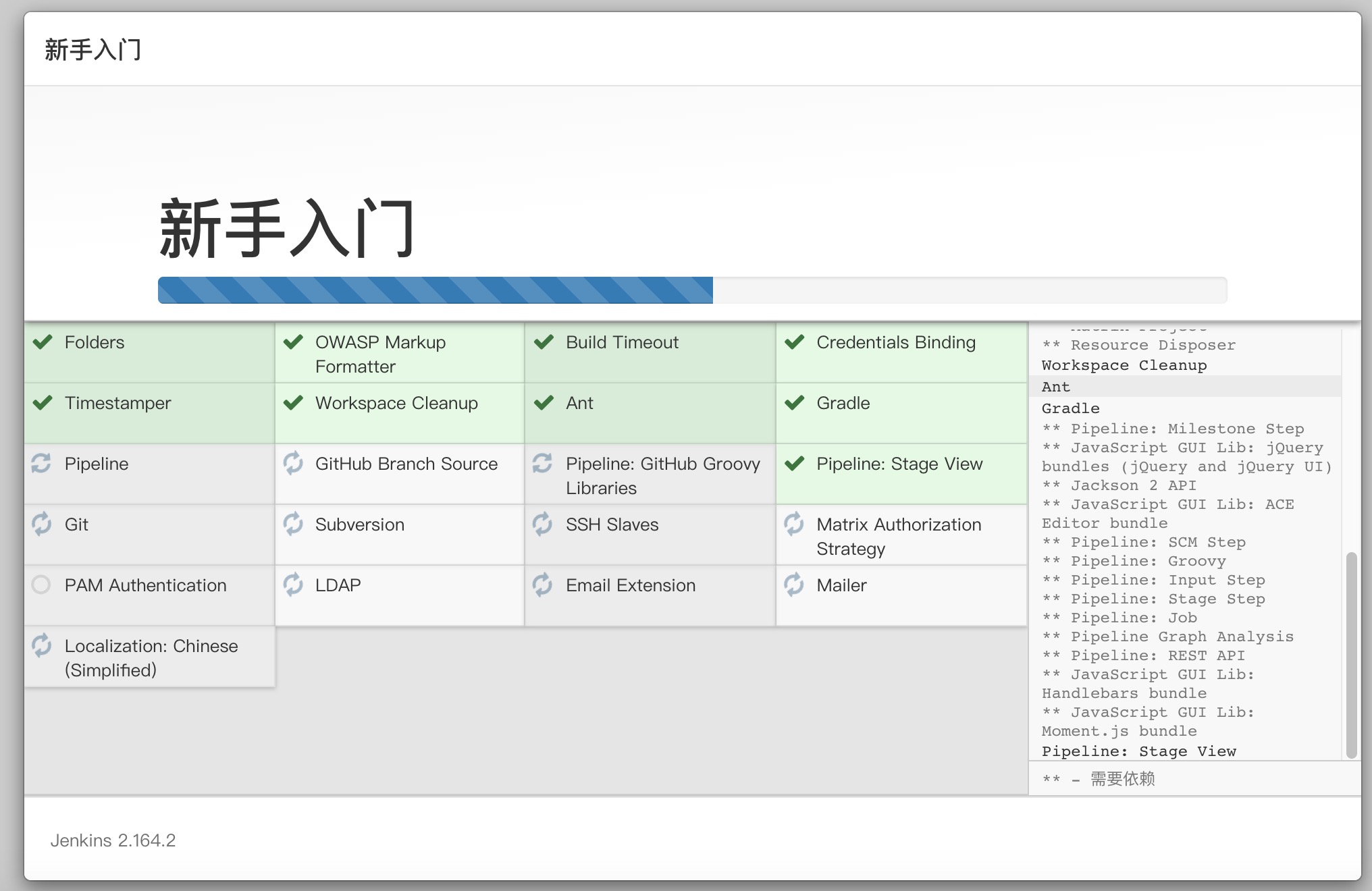The image size is (1372, 891).
Task: Click the checkmark icon next to Ant plugin
Action: click(544, 403)
